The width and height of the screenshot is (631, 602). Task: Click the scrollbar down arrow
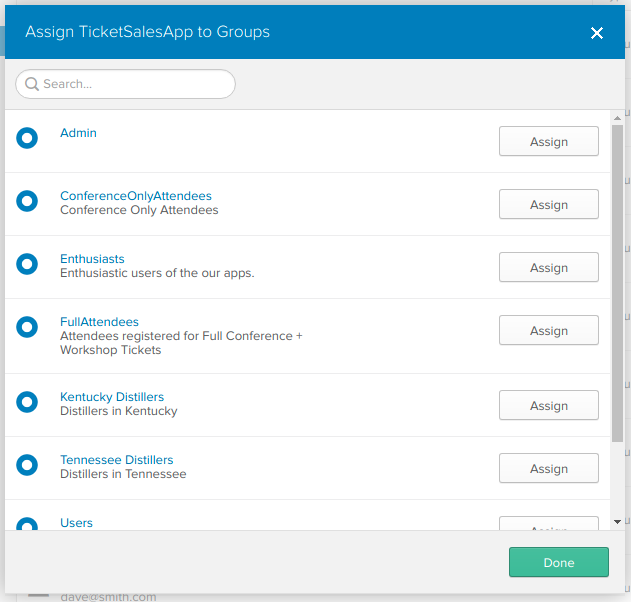pyautogui.click(x=617, y=522)
